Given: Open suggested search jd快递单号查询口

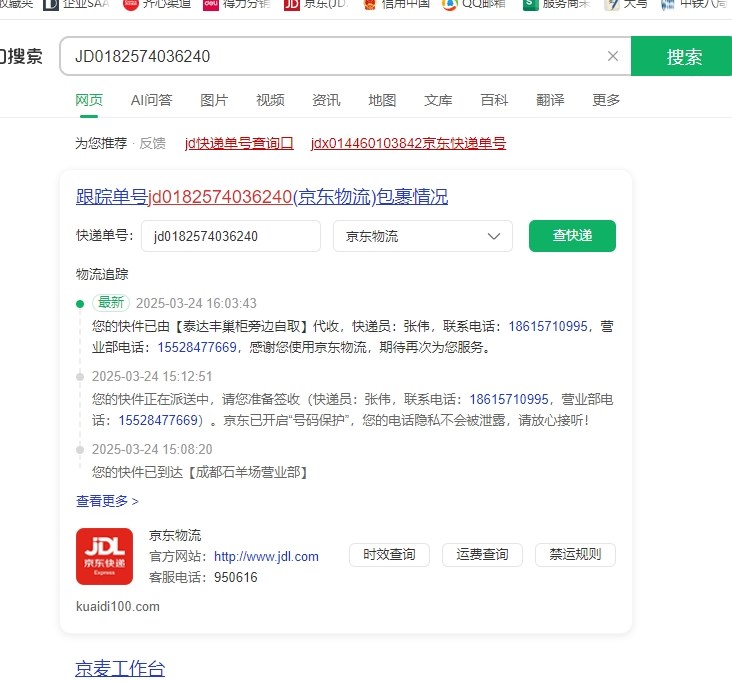Looking at the screenshot, I should coord(239,143).
